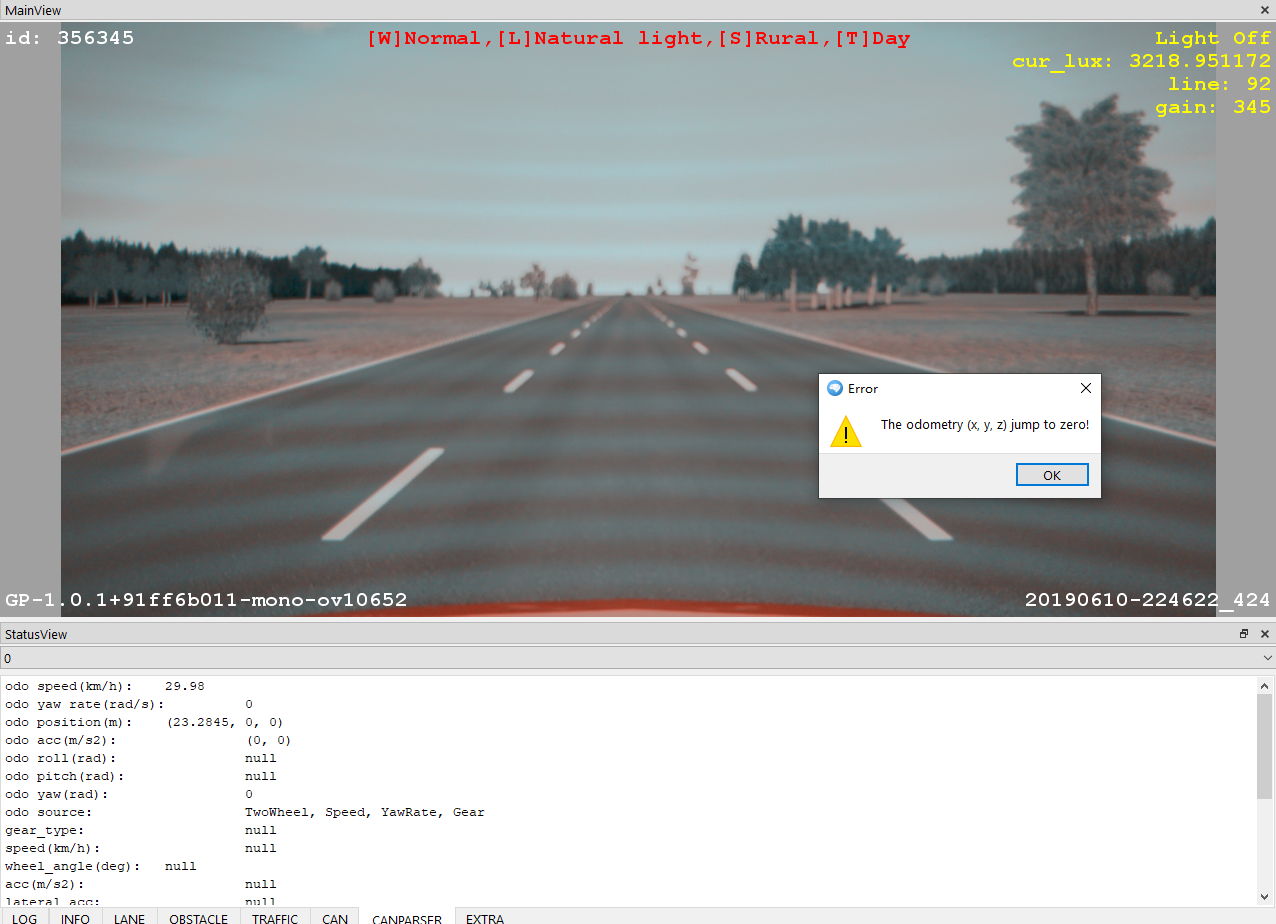Close the StatusView panel
The width and height of the screenshot is (1276, 924).
[x=1265, y=634]
